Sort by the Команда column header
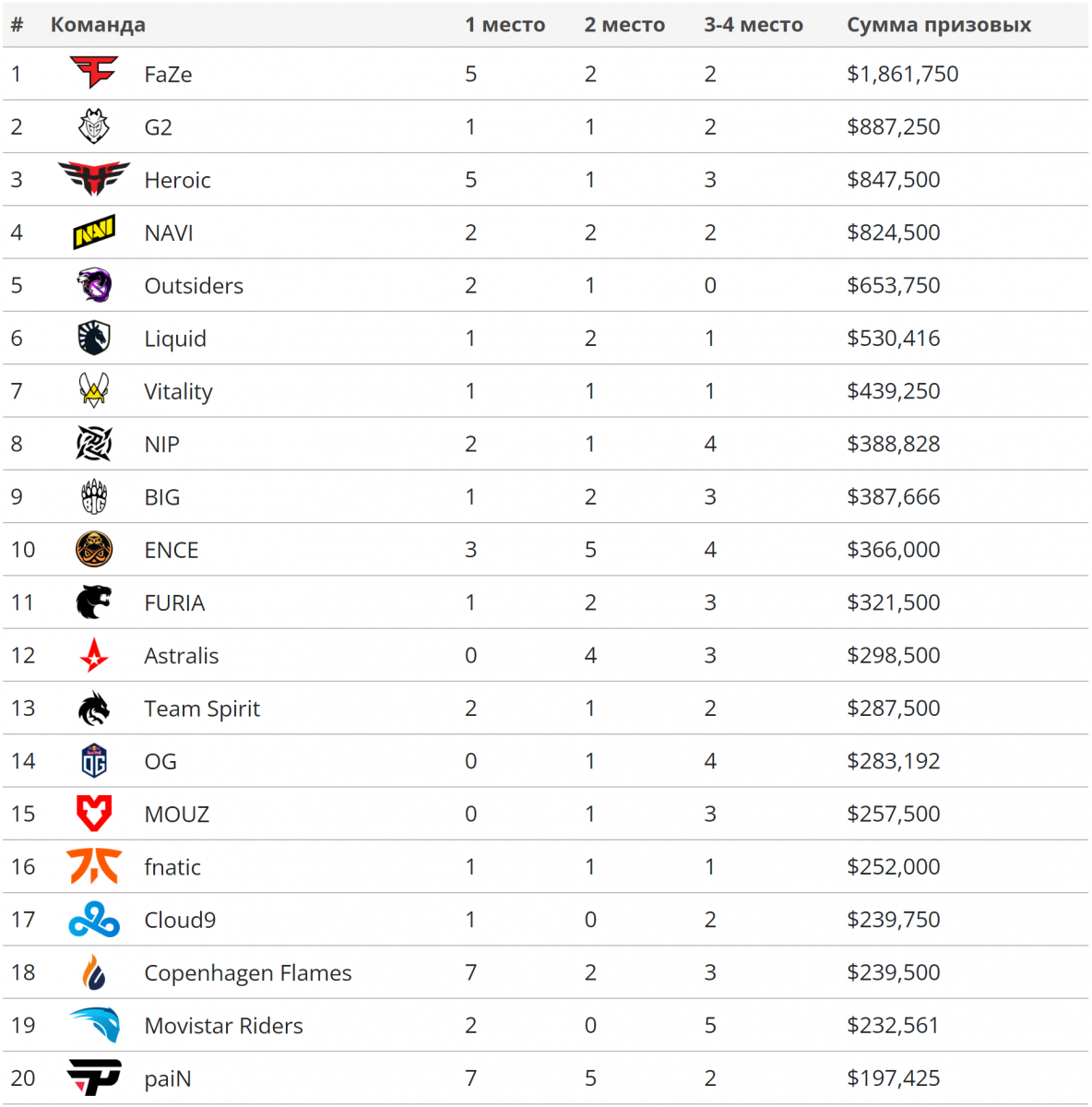This screenshot has height=1107, width=1092. coord(98,25)
